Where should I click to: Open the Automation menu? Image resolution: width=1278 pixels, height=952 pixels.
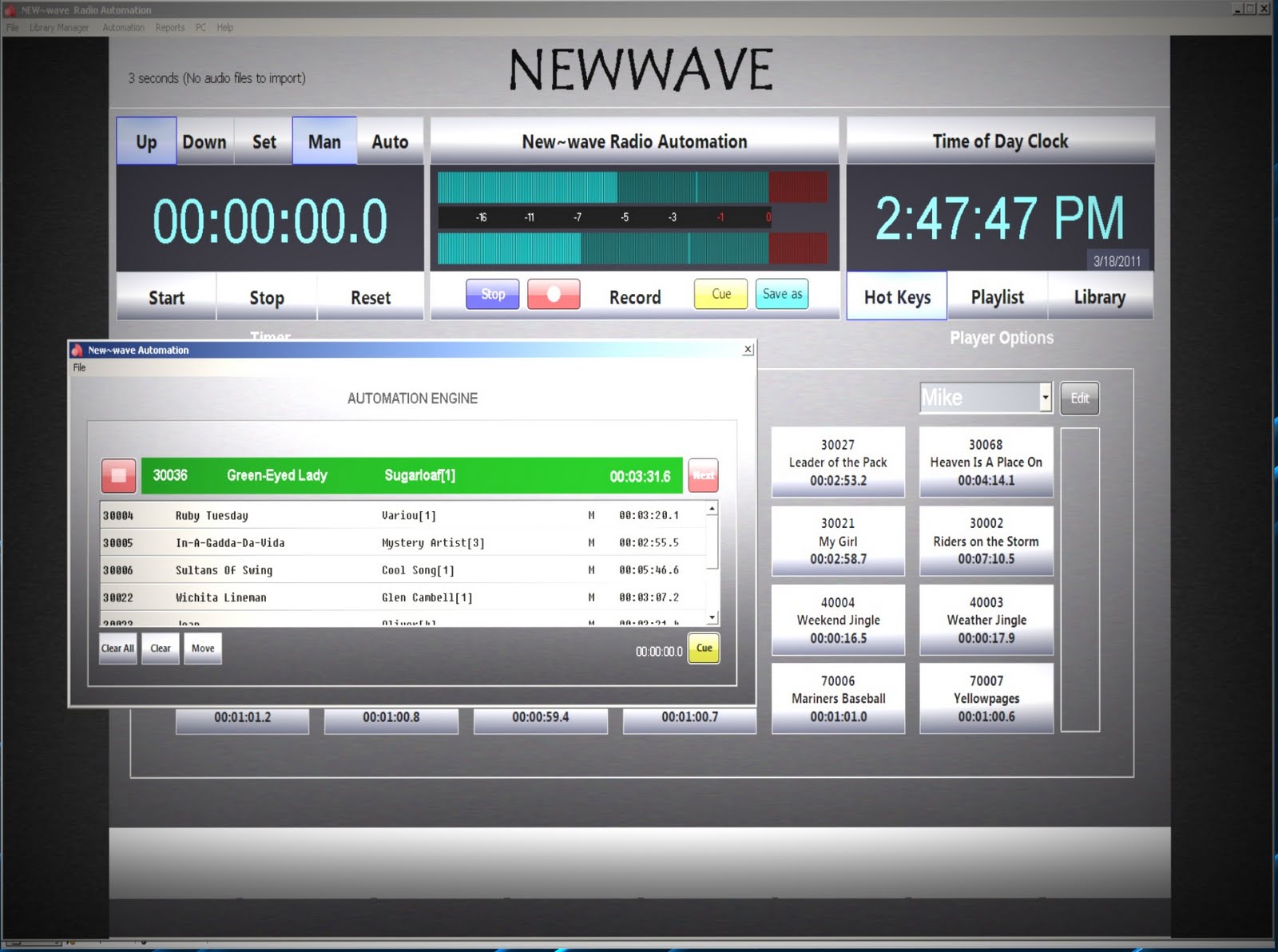[124, 27]
